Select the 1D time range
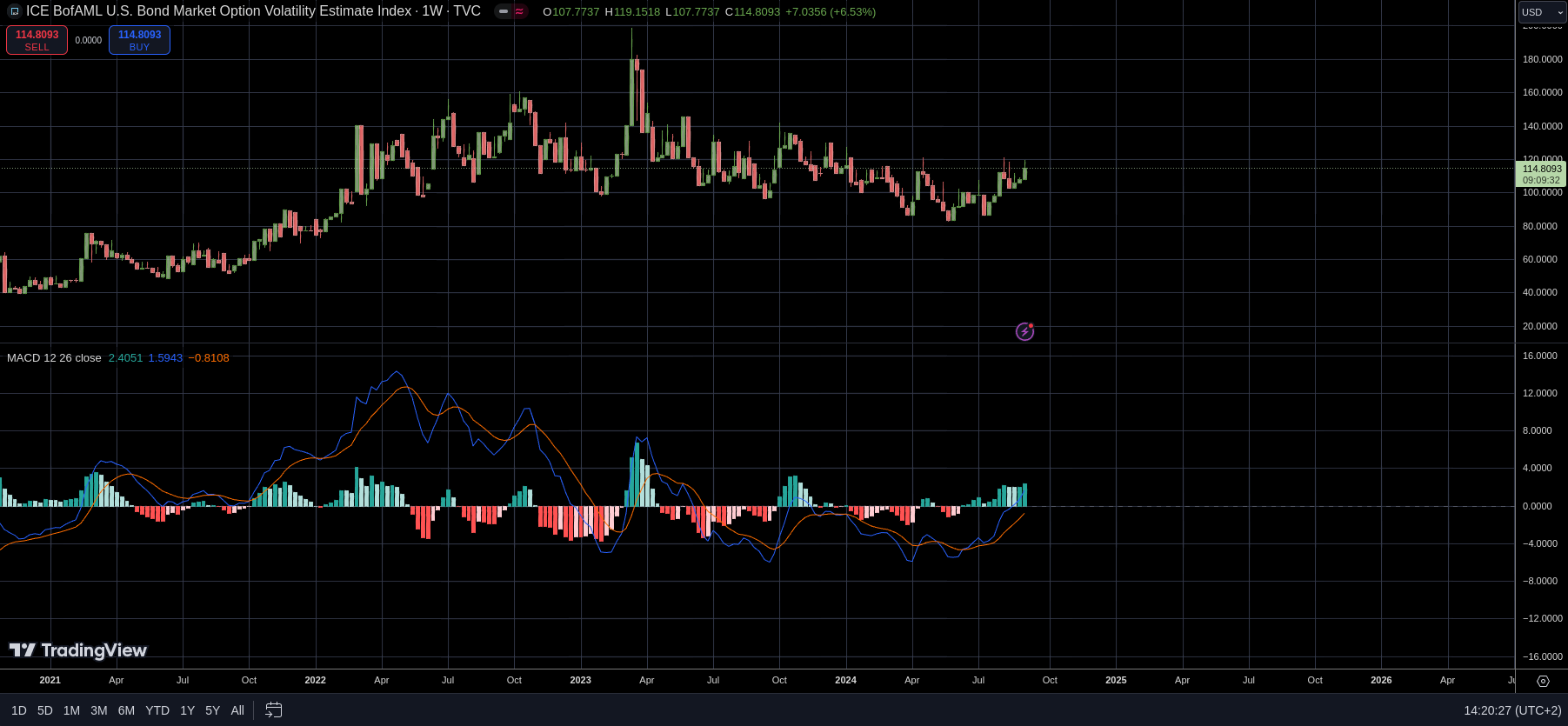Image resolution: width=1568 pixels, height=726 pixels. [19, 710]
